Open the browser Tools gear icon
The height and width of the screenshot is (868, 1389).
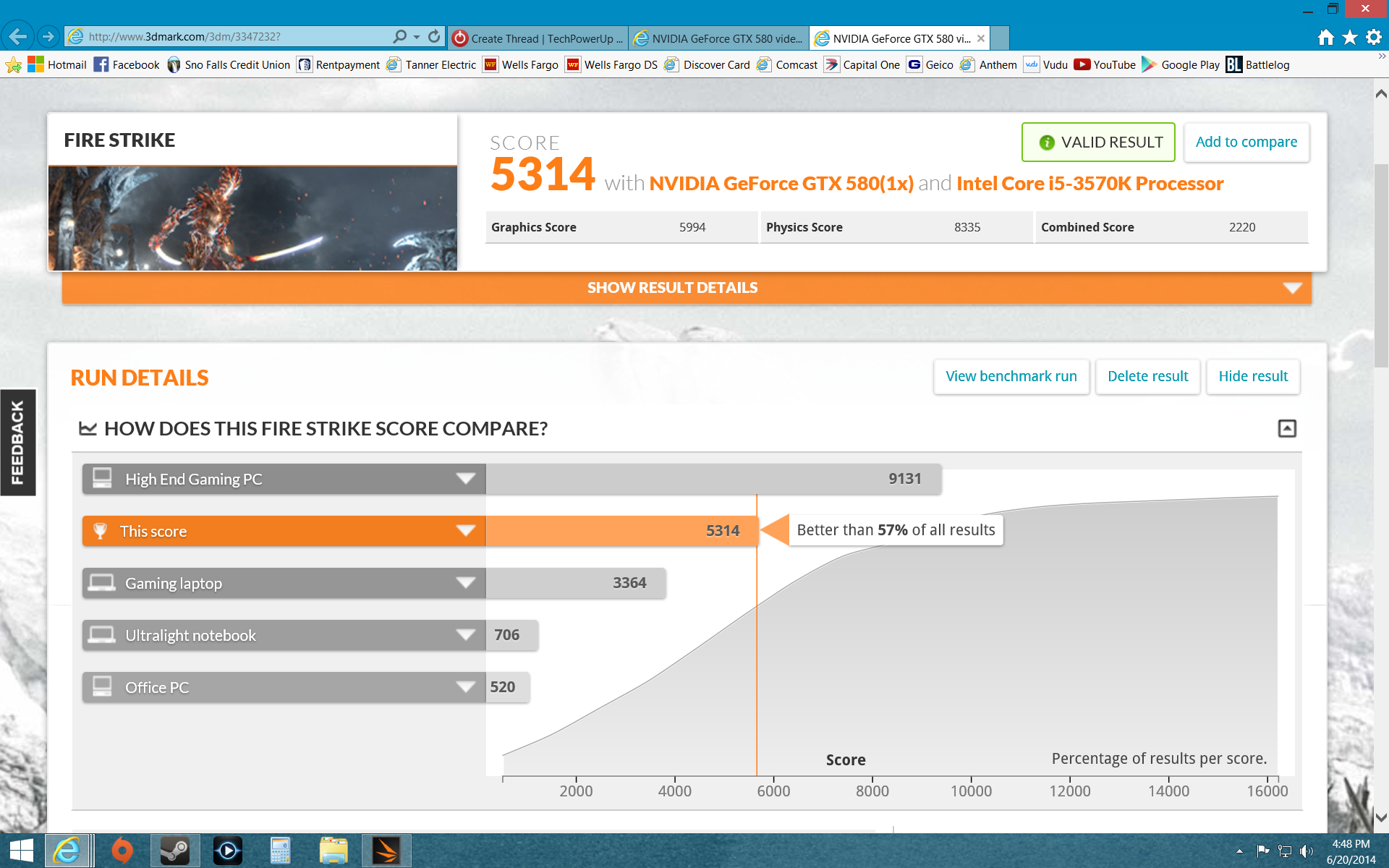point(1374,38)
